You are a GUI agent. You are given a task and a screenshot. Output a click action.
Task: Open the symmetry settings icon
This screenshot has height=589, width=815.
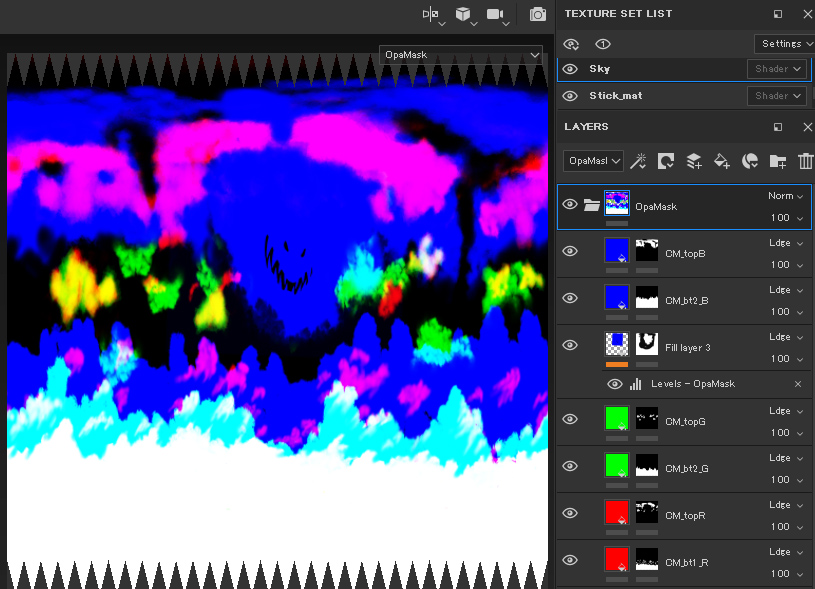tap(431, 14)
